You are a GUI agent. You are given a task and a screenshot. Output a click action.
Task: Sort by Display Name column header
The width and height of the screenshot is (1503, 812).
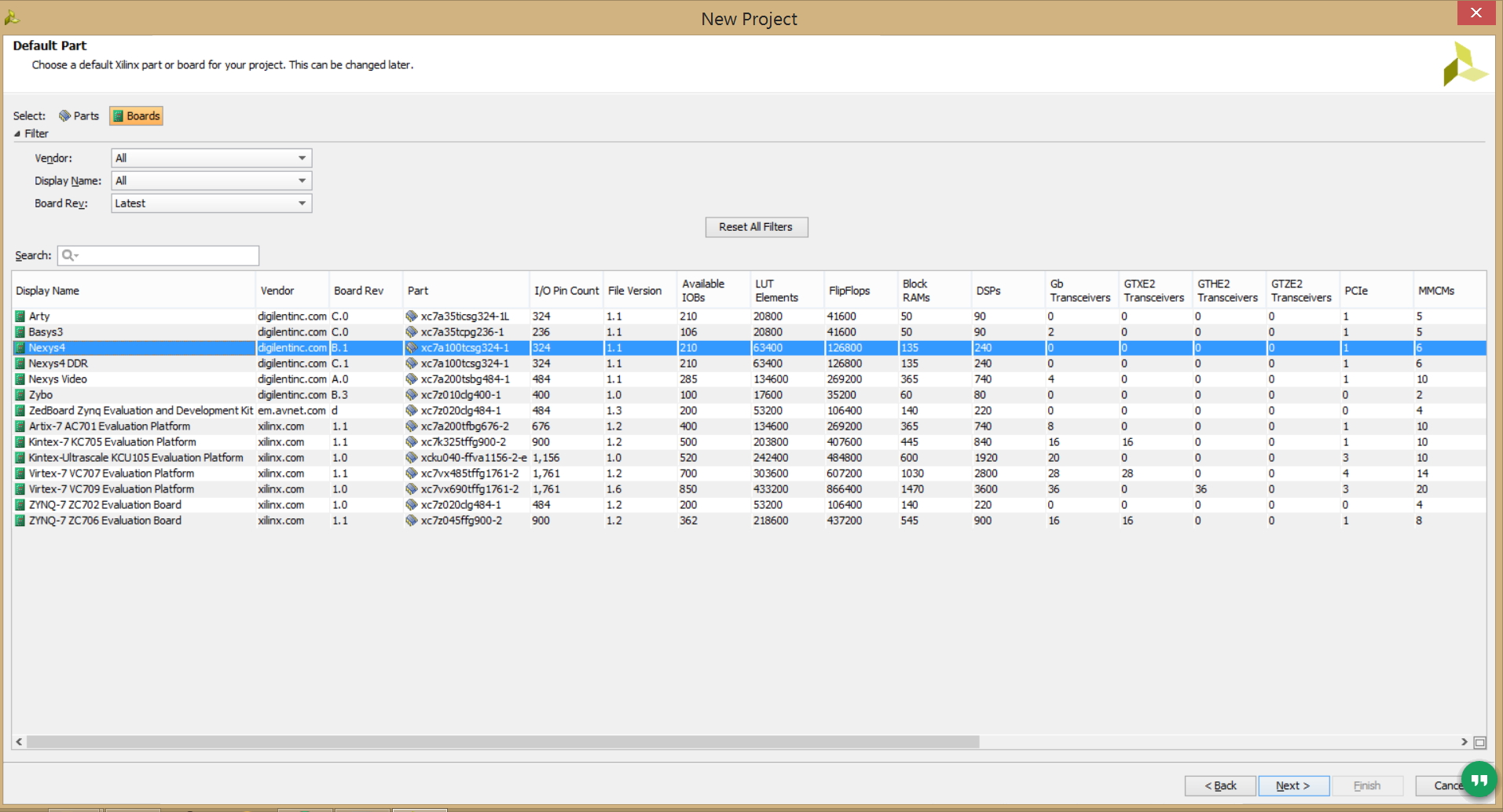(x=134, y=291)
